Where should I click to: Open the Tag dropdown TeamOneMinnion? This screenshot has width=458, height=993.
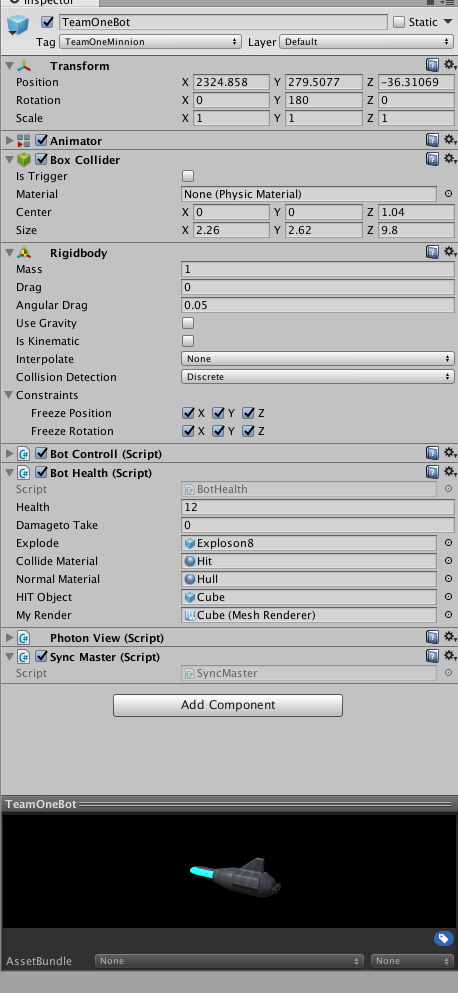(150, 42)
